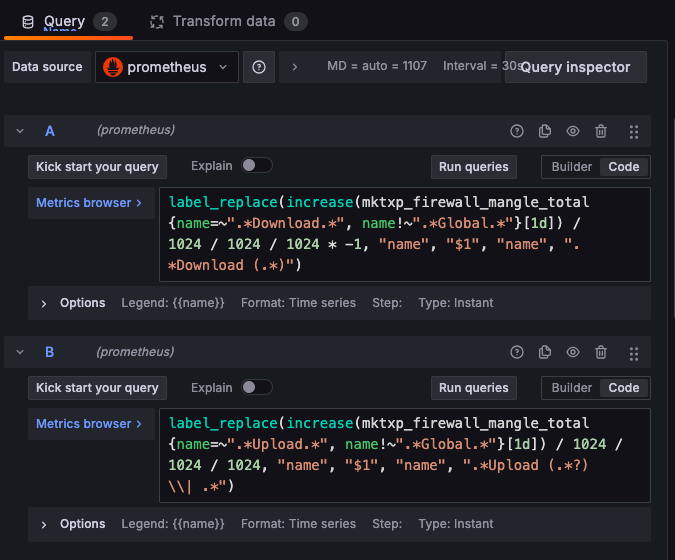Click MD = auto = 1107 text
This screenshot has width=675, height=560.
coord(377,66)
